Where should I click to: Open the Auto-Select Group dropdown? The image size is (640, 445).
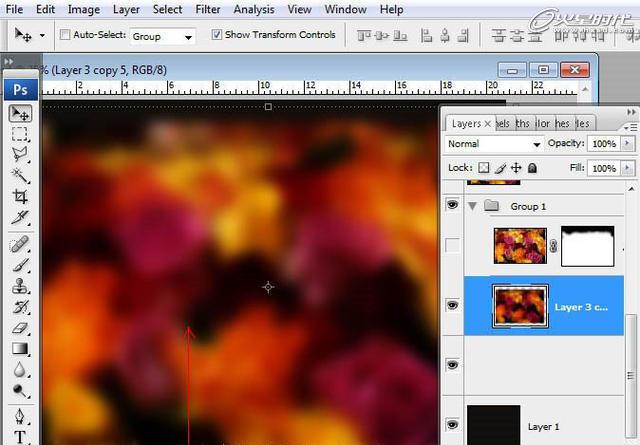163,36
